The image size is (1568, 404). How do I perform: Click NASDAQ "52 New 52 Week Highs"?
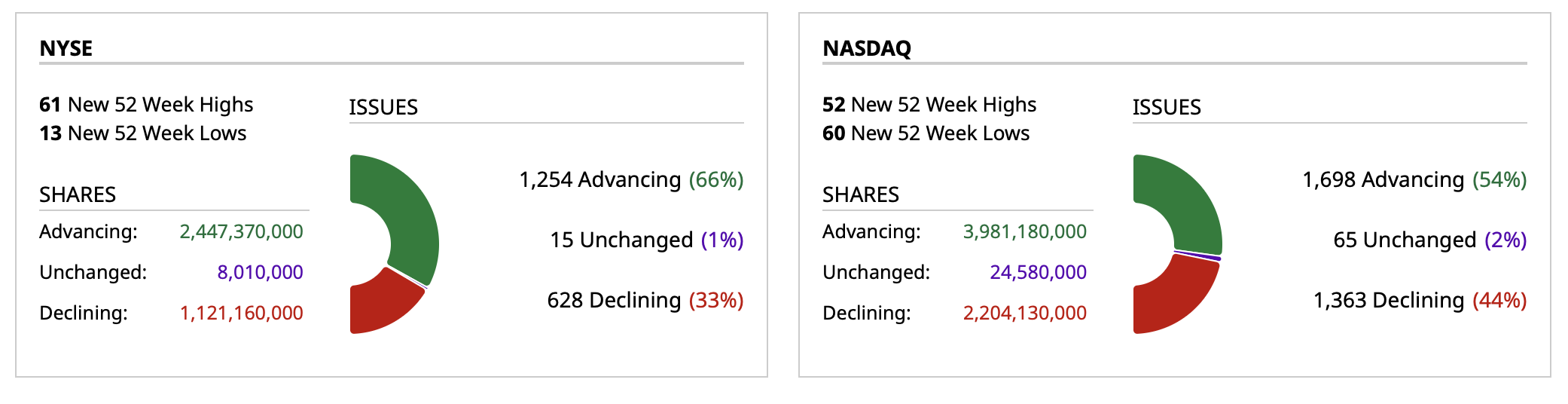(x=929, y=104)
